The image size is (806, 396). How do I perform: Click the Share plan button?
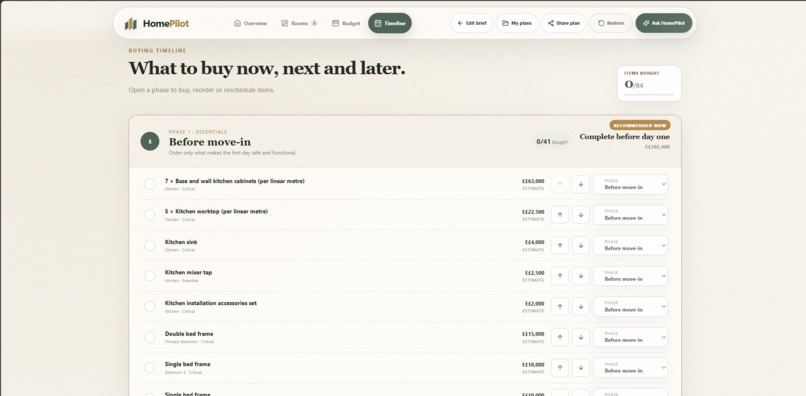tap(563, 23)
